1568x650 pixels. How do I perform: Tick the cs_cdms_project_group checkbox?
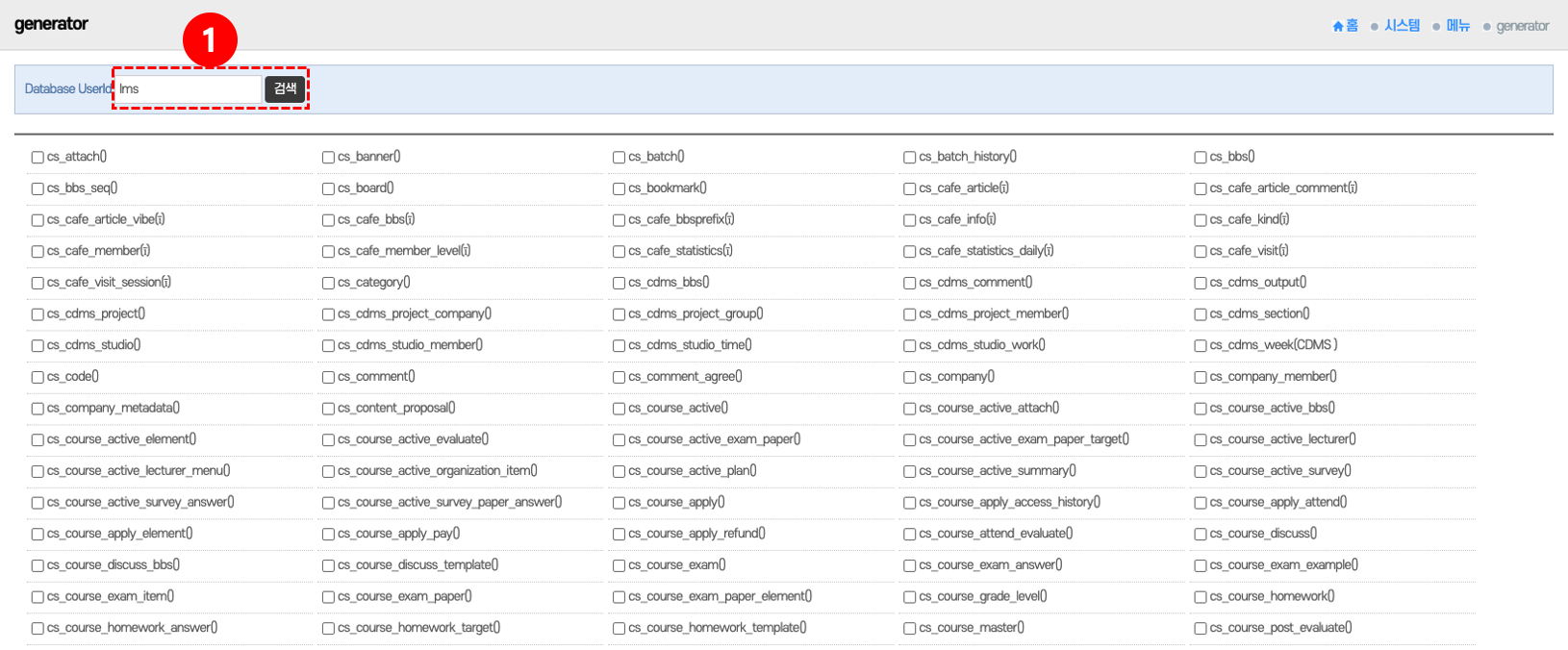click(x=619, y=314)
